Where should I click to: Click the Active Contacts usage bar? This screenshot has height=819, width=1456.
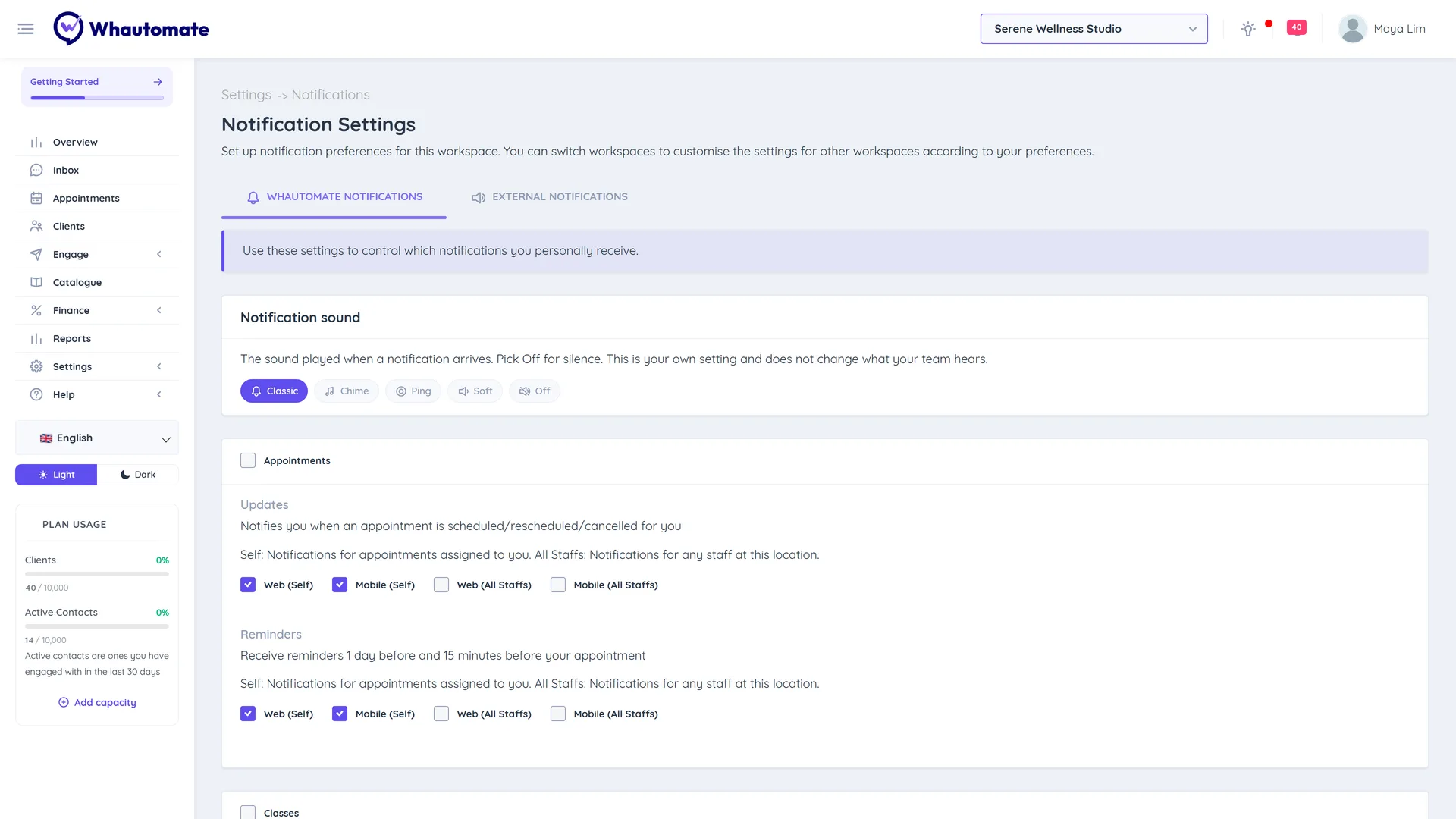click(x=97, y=626)
